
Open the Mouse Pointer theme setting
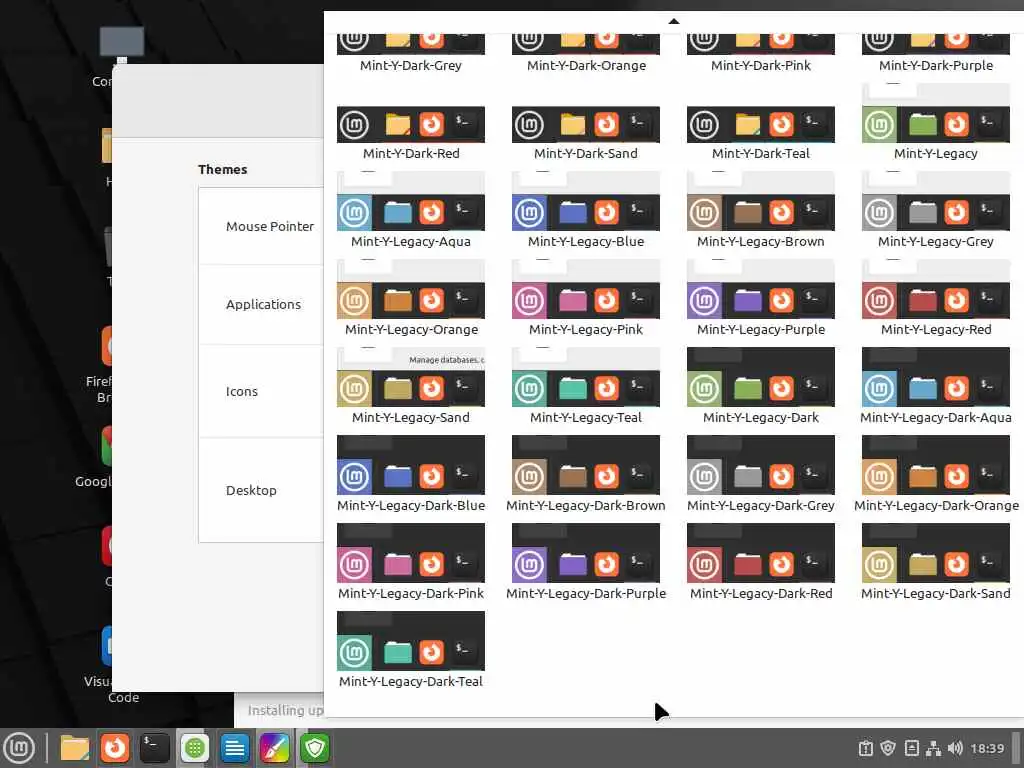coord(261,227)
